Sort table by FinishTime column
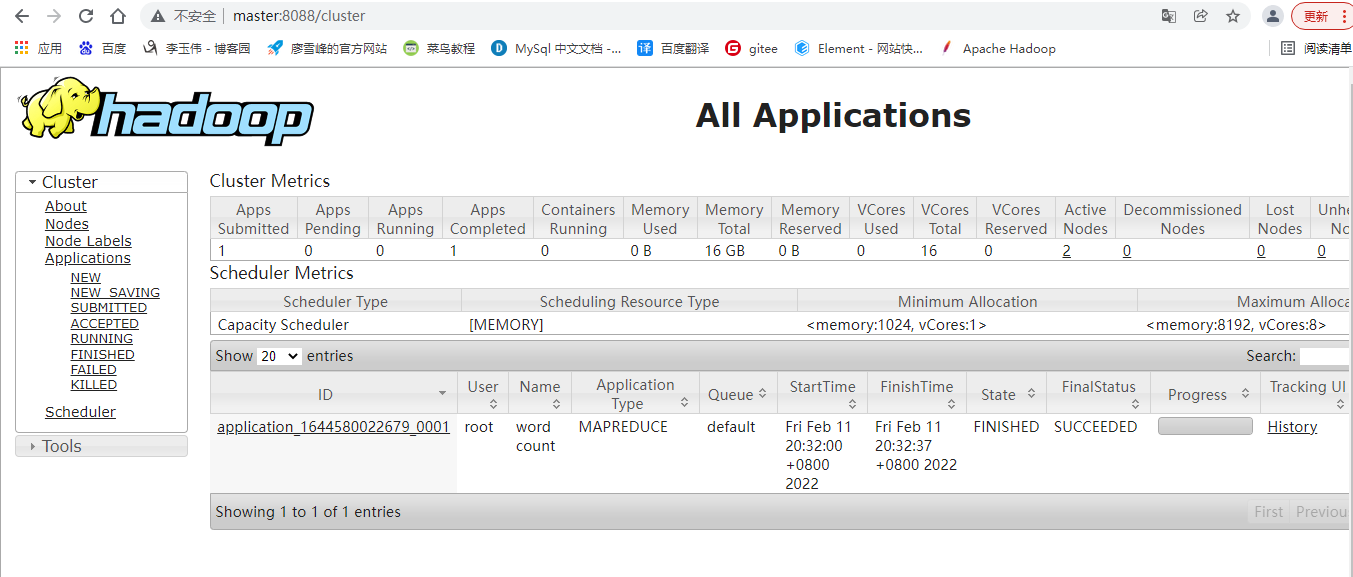 tap(916, 394)
